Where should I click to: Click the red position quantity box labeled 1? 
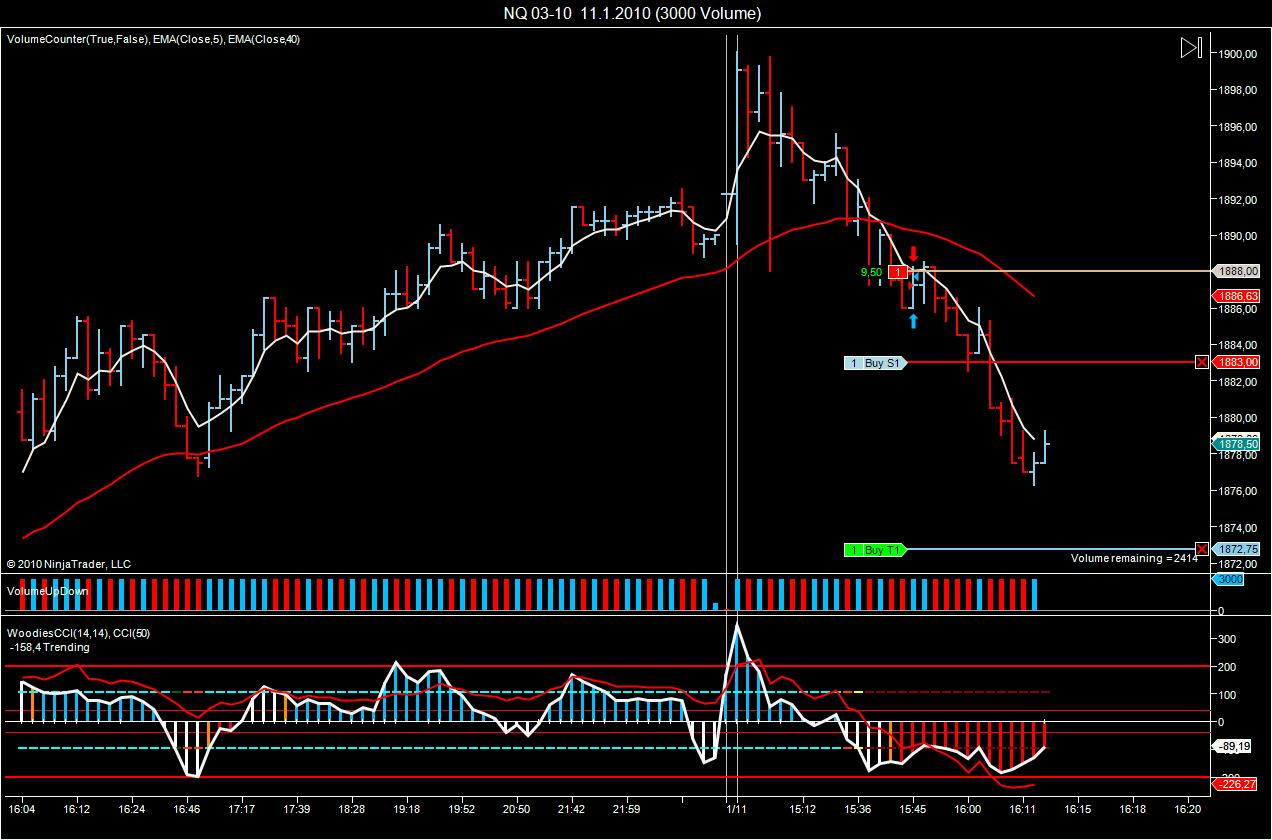(x=898, y=272)
